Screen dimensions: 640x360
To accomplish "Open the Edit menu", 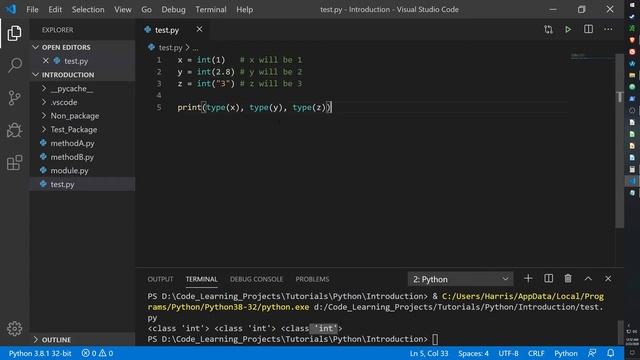I will tap(55, 9).
